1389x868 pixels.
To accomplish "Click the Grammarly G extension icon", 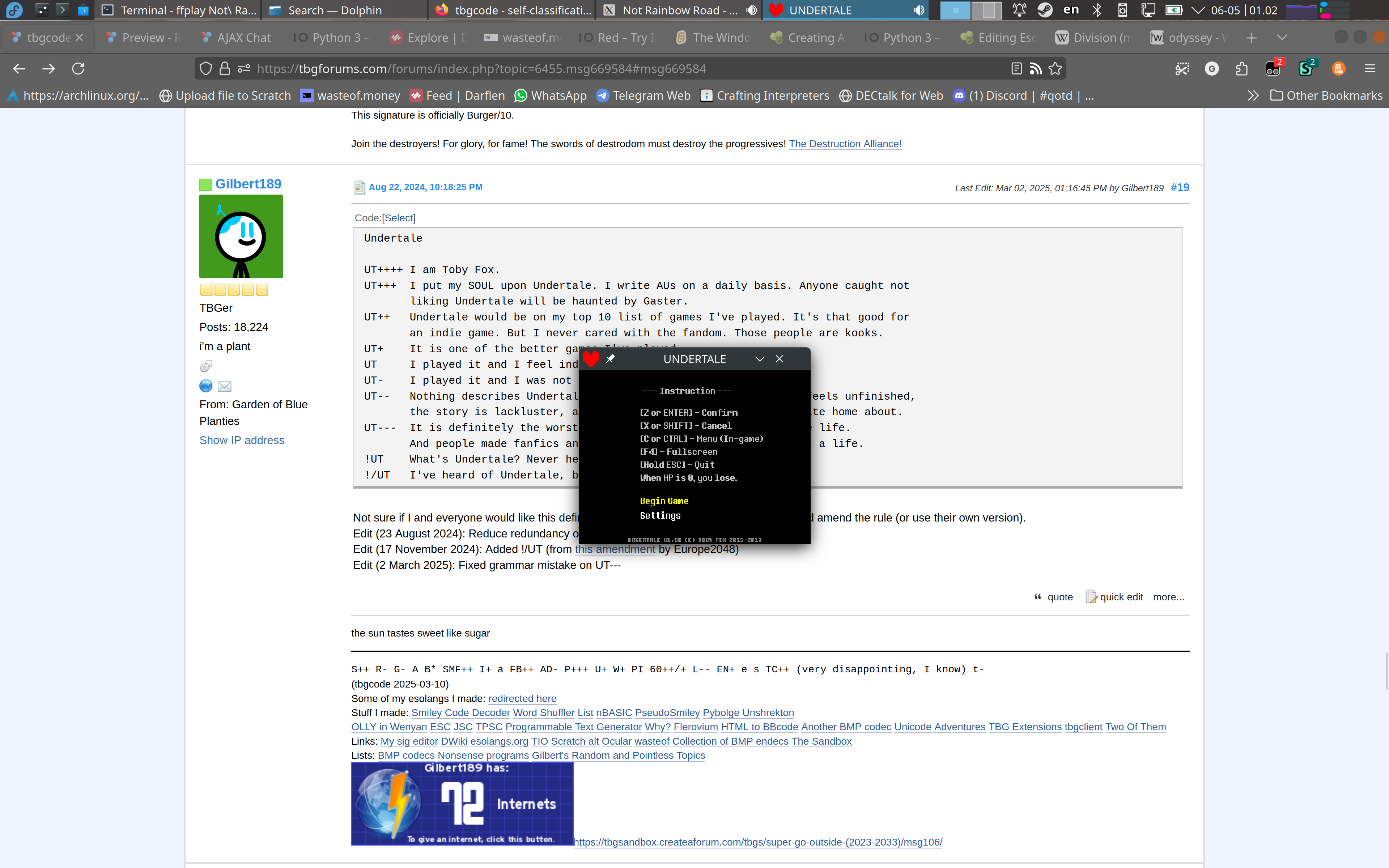I will point(1212,69).
